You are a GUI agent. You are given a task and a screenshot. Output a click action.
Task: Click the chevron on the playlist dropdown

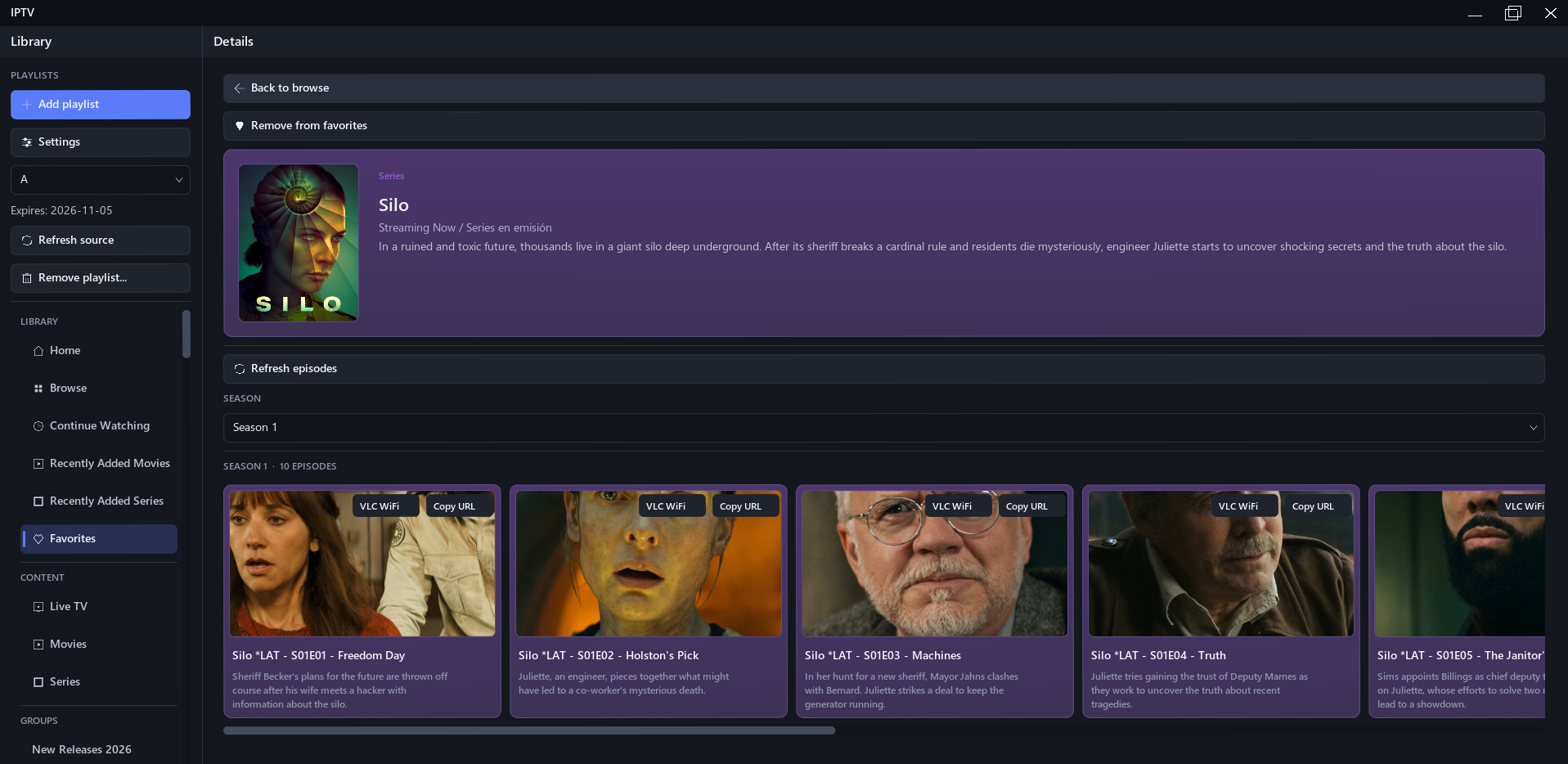(178, 180)
